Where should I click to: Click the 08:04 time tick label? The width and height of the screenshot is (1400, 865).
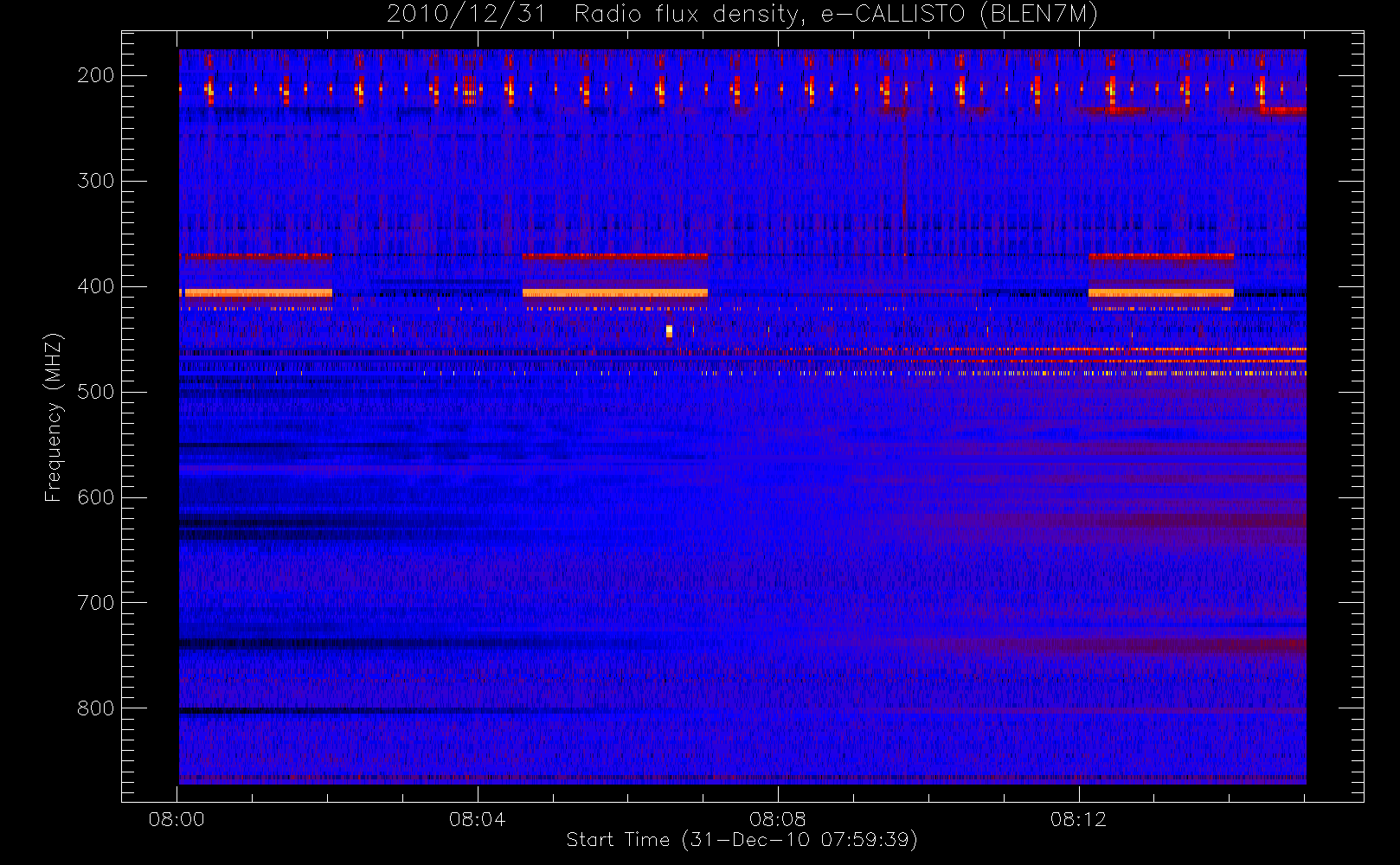478,819
